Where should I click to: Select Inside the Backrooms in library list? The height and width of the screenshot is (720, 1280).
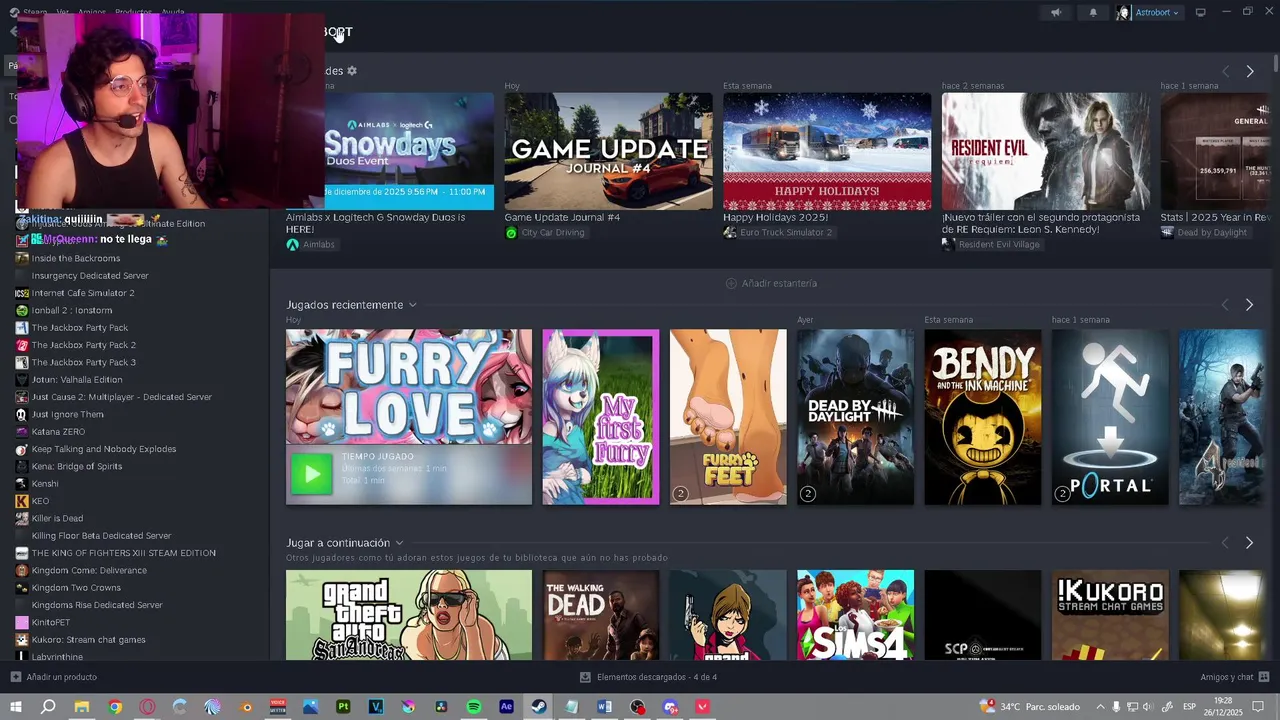tap(75, 258)
